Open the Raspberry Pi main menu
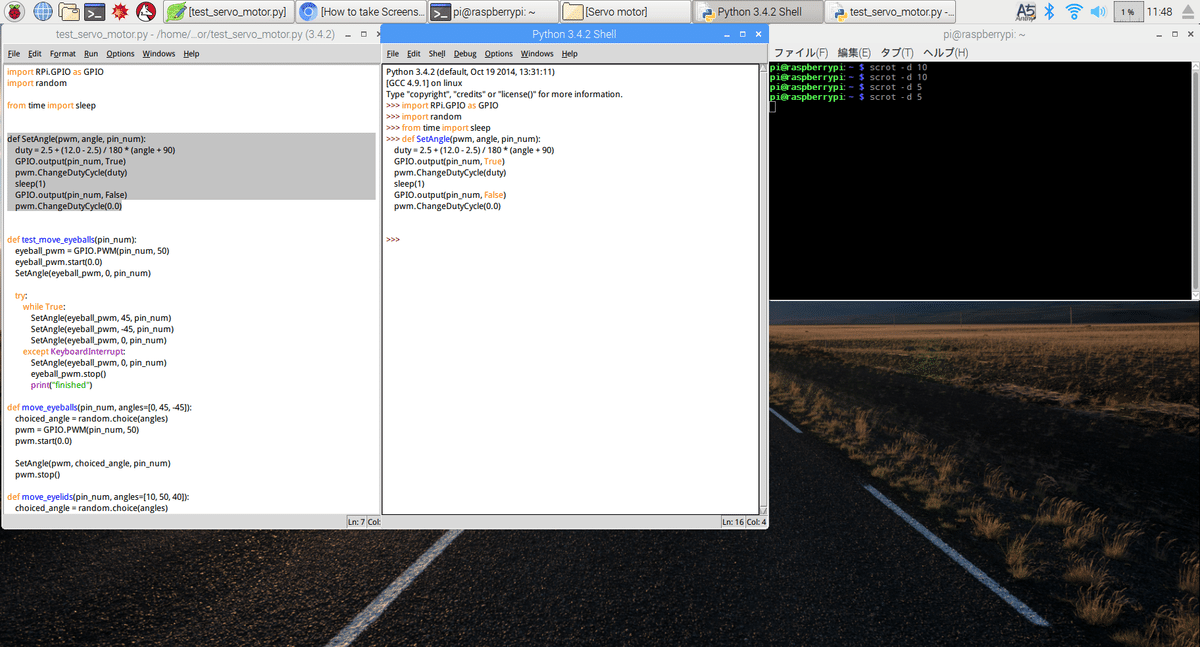1200x647 pixels. point(16,12)
